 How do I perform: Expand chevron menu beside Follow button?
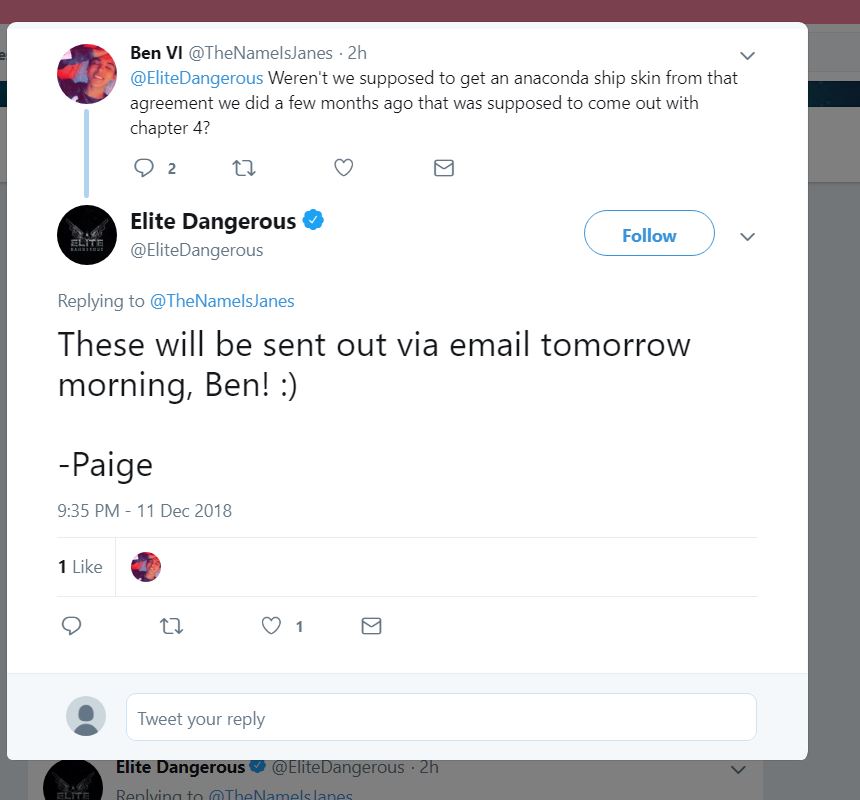(747, 236)
